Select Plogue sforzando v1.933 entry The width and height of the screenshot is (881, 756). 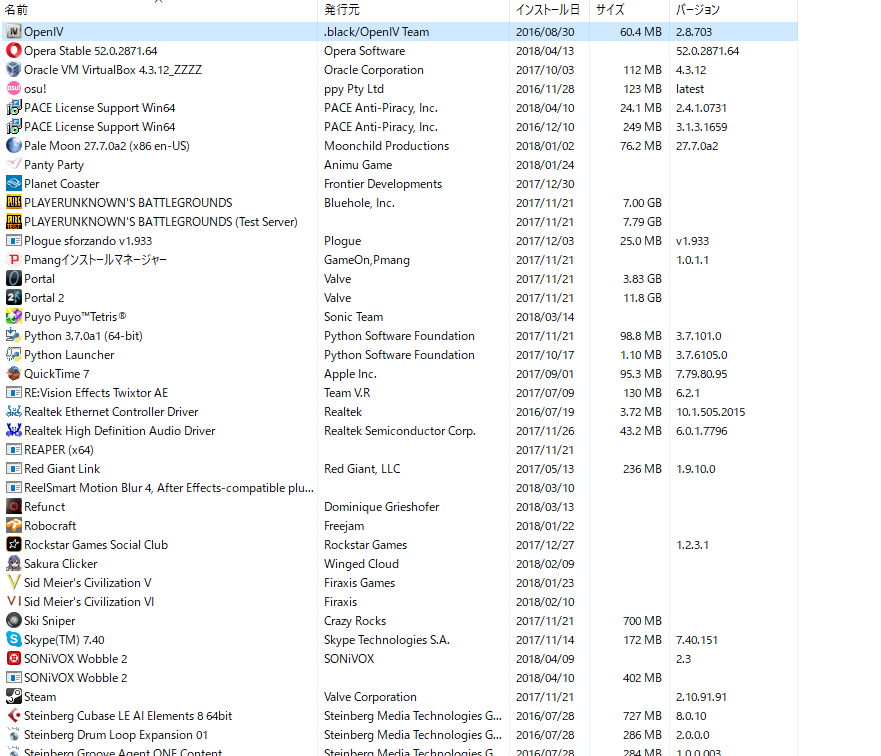(x=400, y=241)
